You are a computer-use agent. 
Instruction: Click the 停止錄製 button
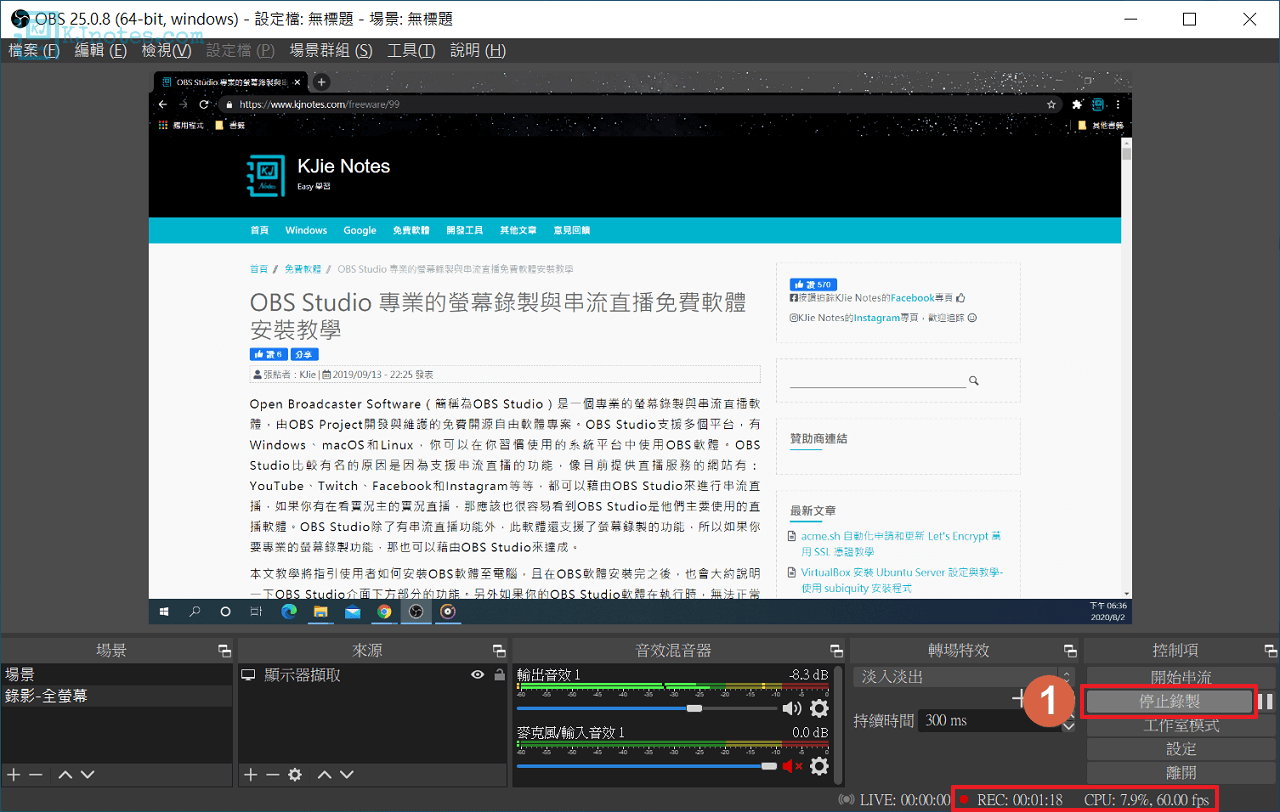(x=1169, y=701)
